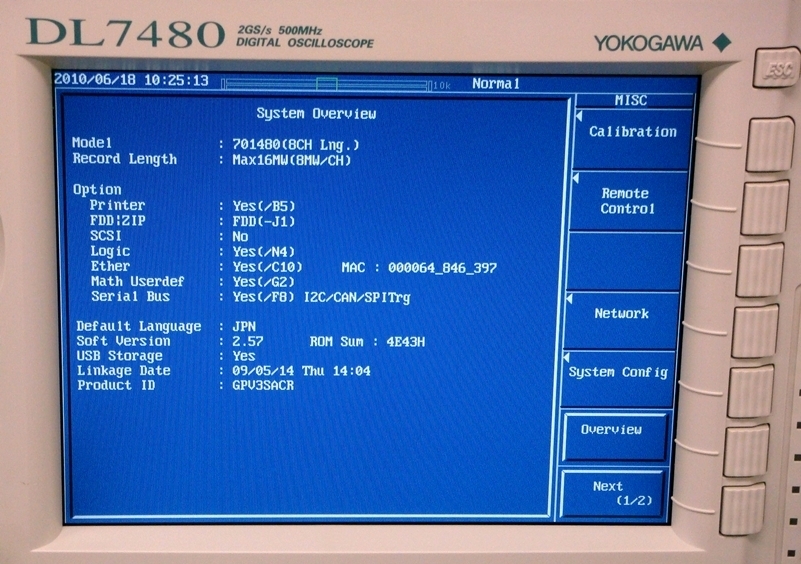
Task: Click the Product ID value GPV3SACR
Action: [x=263, y=386]
